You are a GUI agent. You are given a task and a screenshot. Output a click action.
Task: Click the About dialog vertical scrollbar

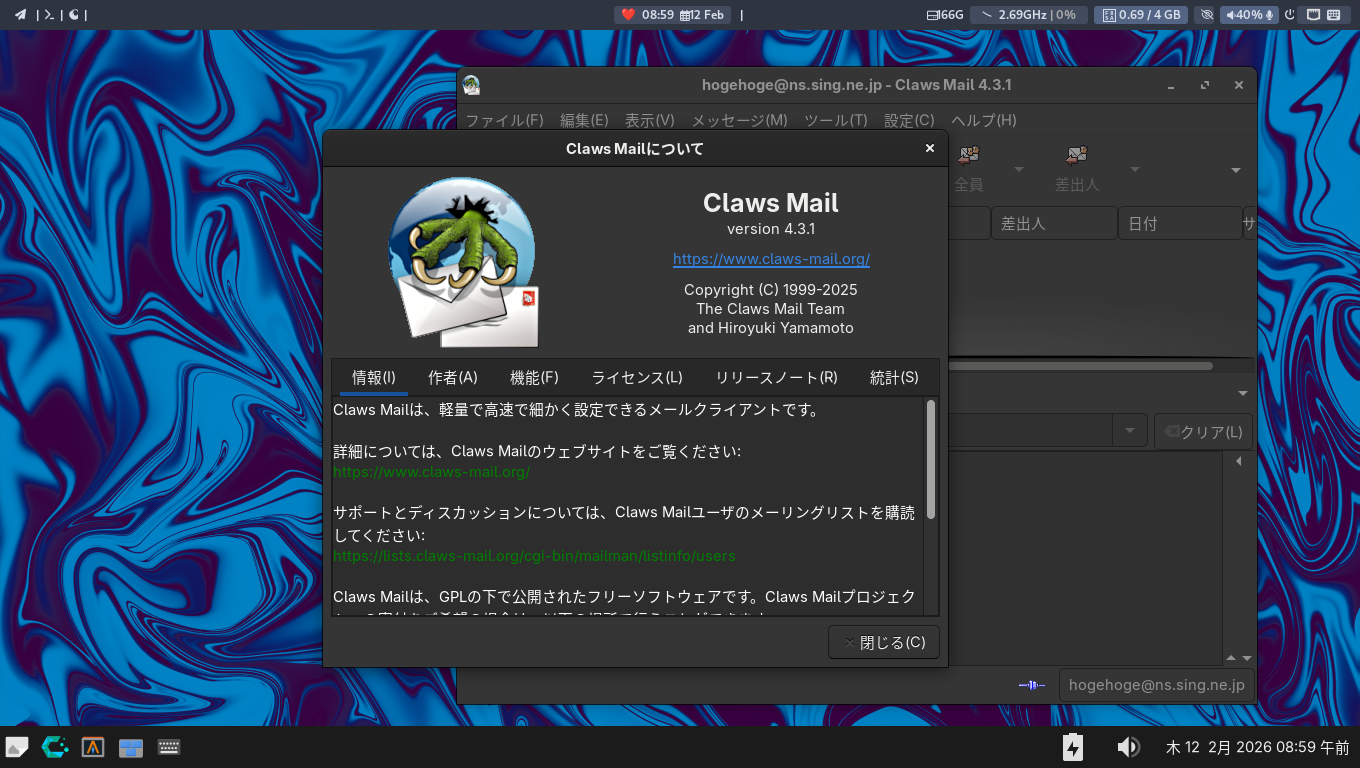pyautogui.click(x=931, y=459)
